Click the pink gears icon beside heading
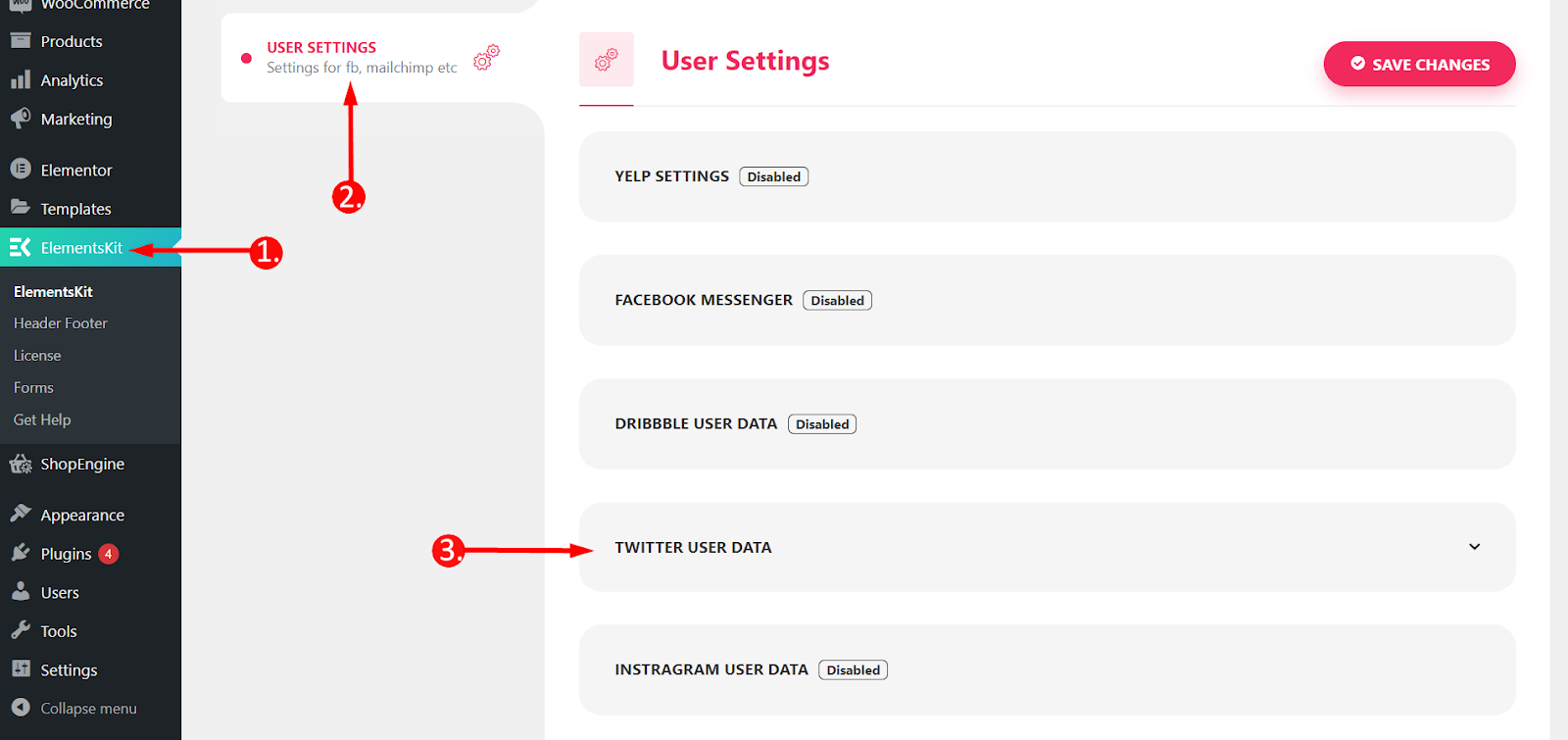This screenshot has width=1568, height=740. (607, 60)
